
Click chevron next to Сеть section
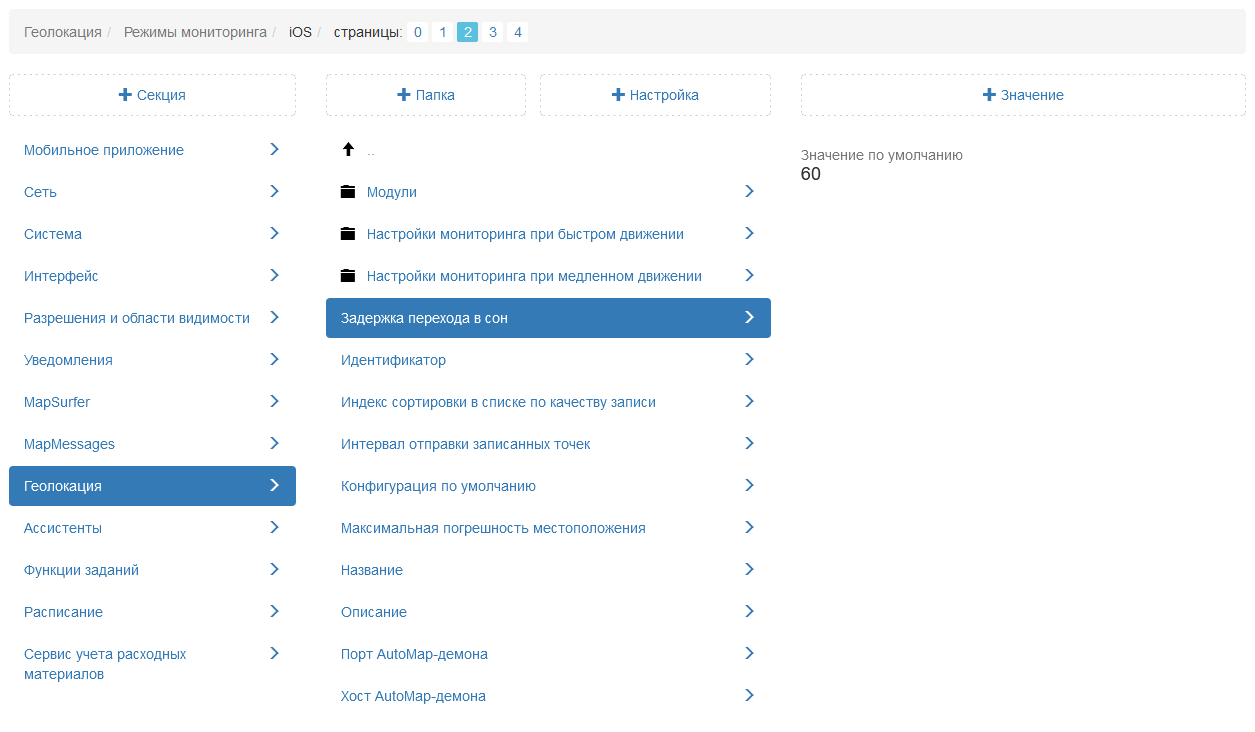[x=275, y=191]
